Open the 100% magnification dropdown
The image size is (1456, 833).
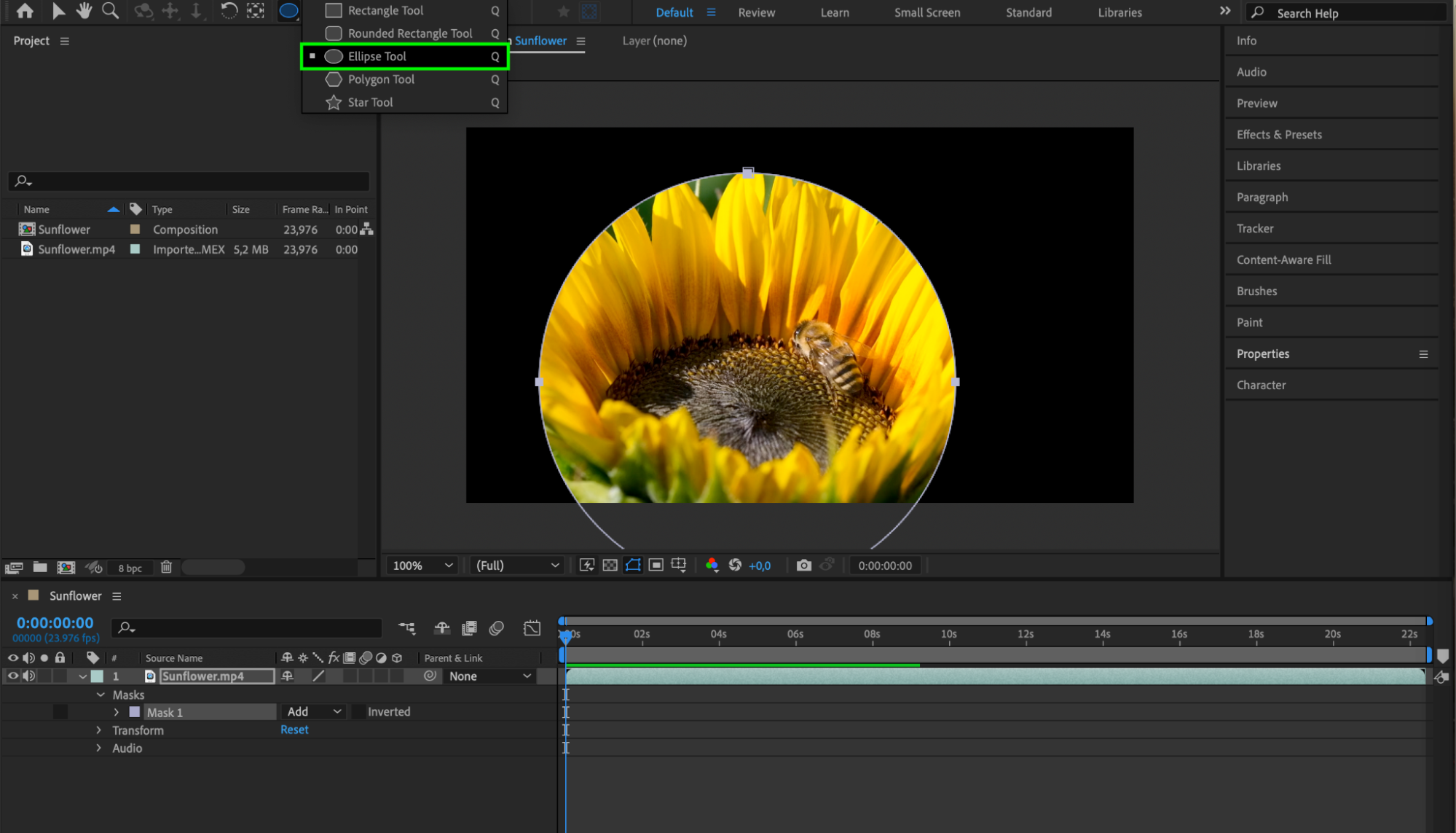point(422,566)
